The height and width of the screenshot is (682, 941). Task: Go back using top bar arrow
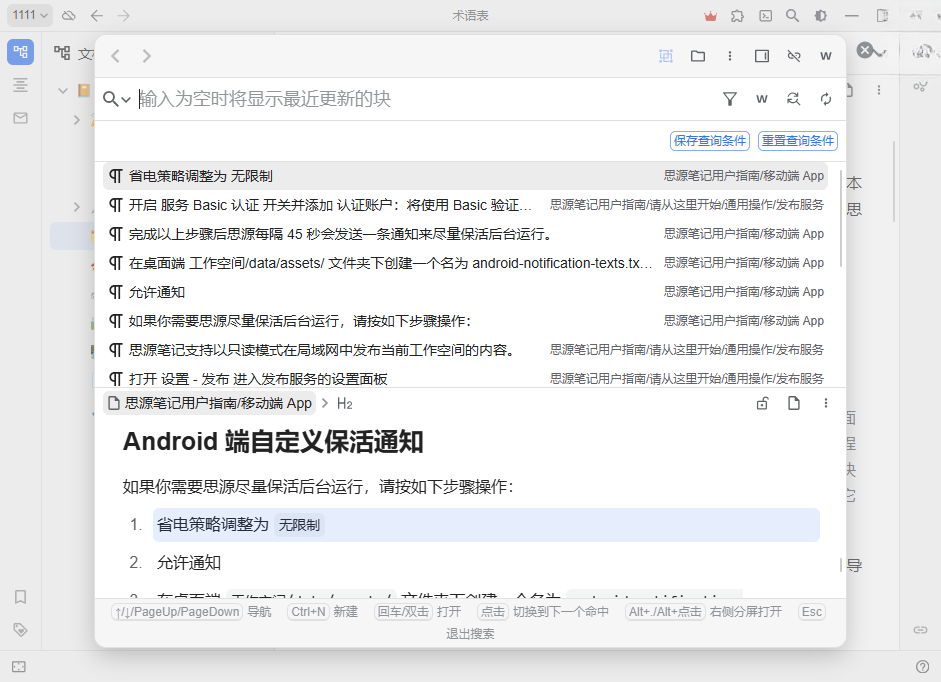coord(97,16)
